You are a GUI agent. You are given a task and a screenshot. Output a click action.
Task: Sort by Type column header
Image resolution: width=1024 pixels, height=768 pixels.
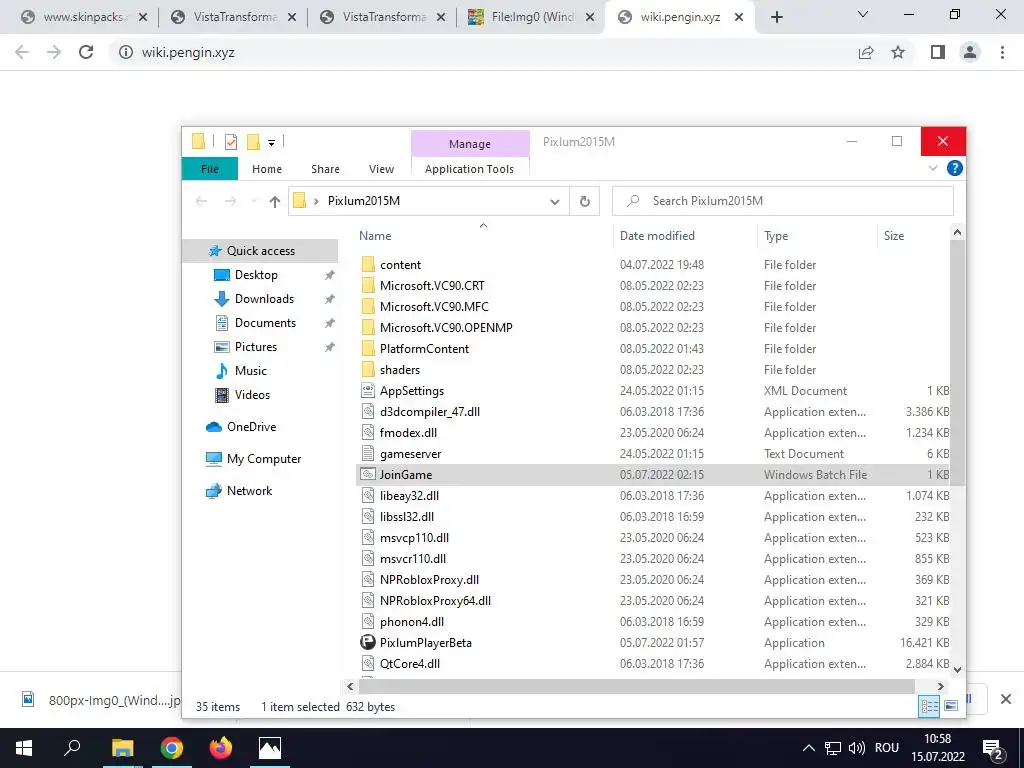click(x=776, y=236)
